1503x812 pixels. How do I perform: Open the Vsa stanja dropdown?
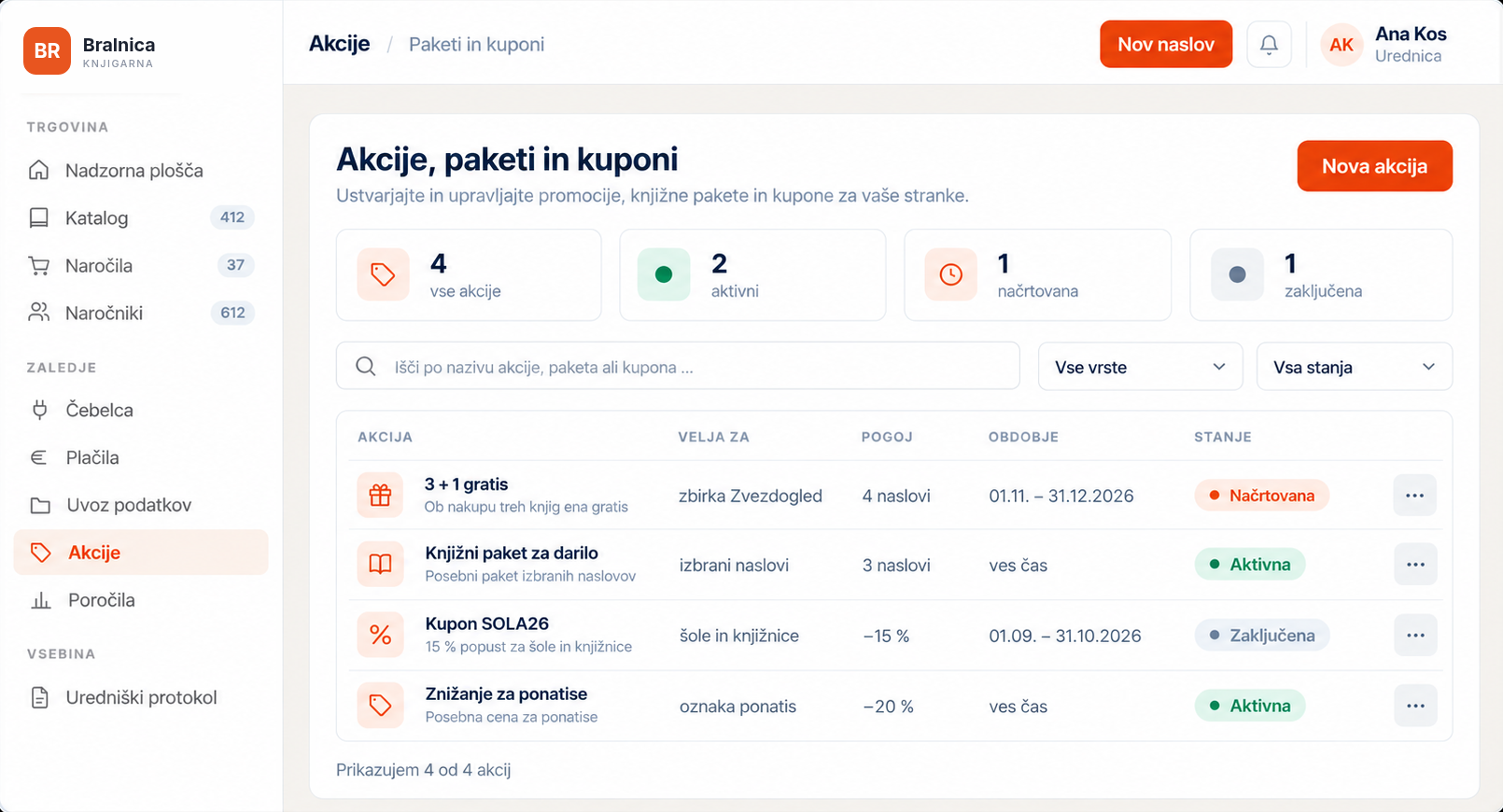point(1355,367)
